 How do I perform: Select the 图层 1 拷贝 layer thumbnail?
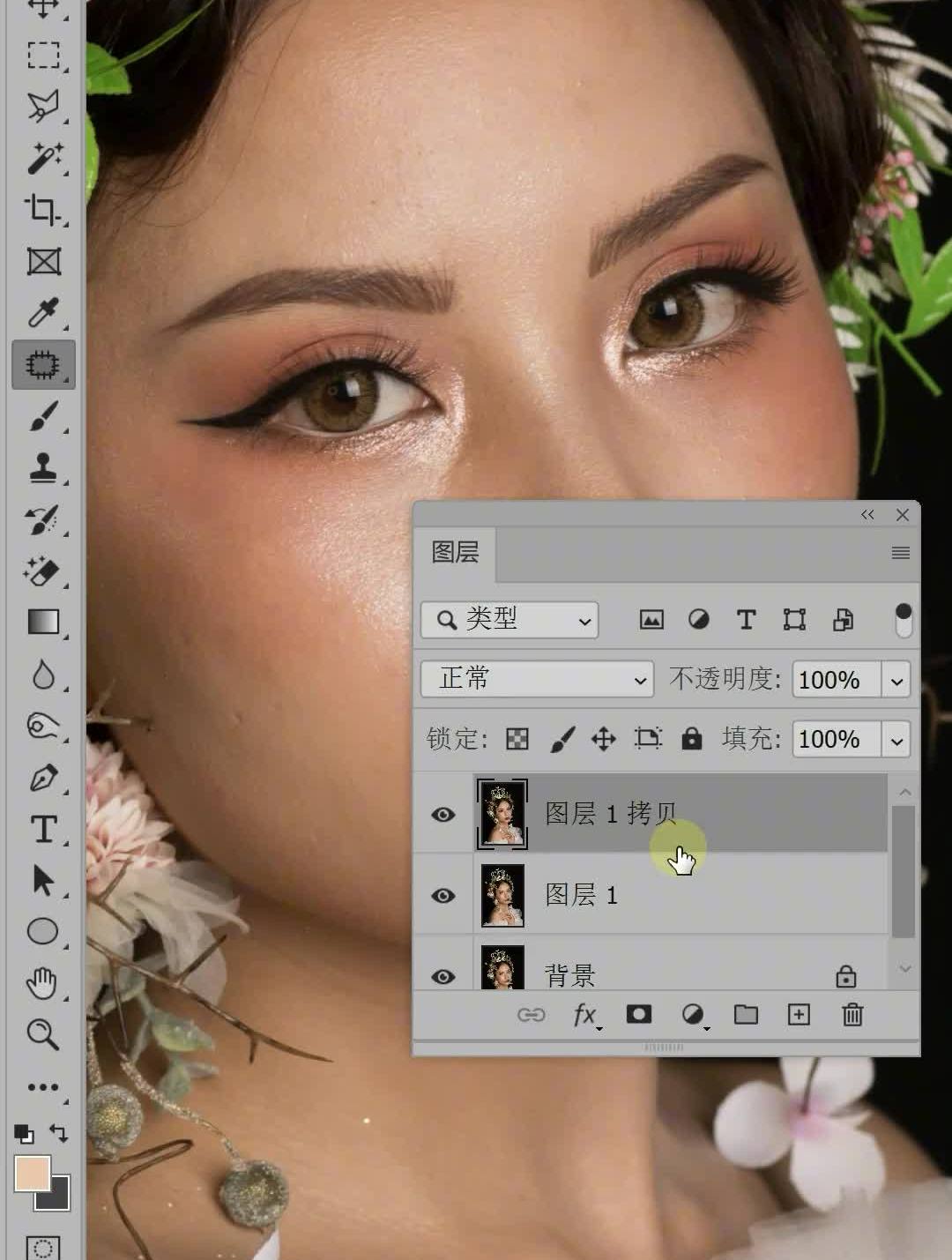tap(502, 813)
